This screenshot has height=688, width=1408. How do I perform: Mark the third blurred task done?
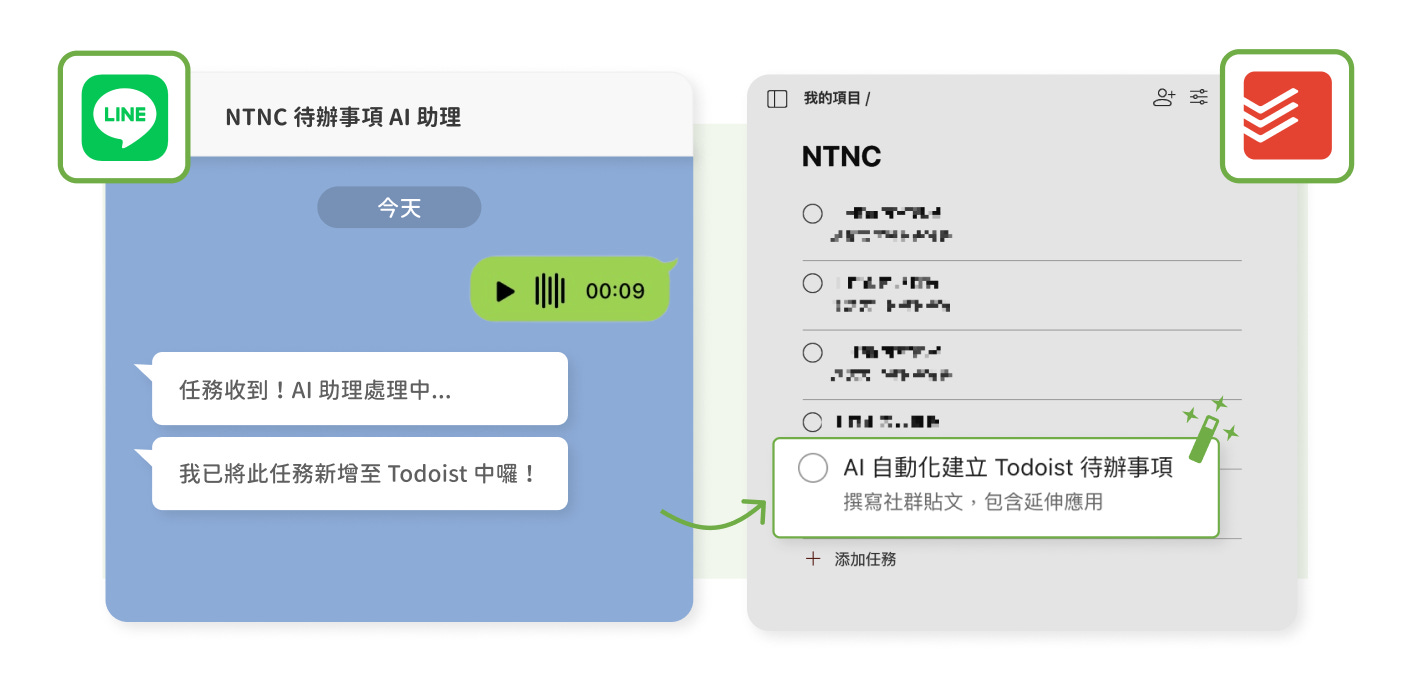click(x=812, y=352)
